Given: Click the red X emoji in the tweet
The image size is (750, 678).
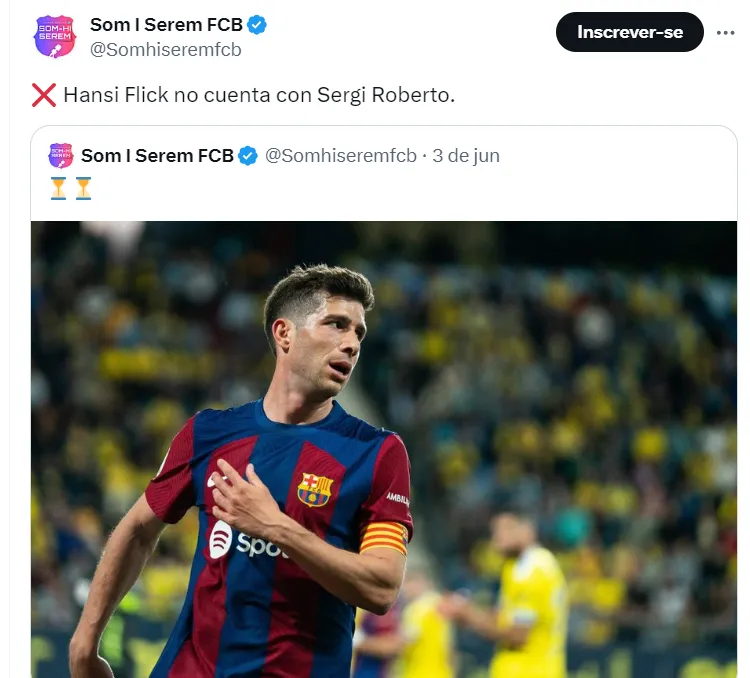Looking at the screenshot, I should [x=43, y=95].
